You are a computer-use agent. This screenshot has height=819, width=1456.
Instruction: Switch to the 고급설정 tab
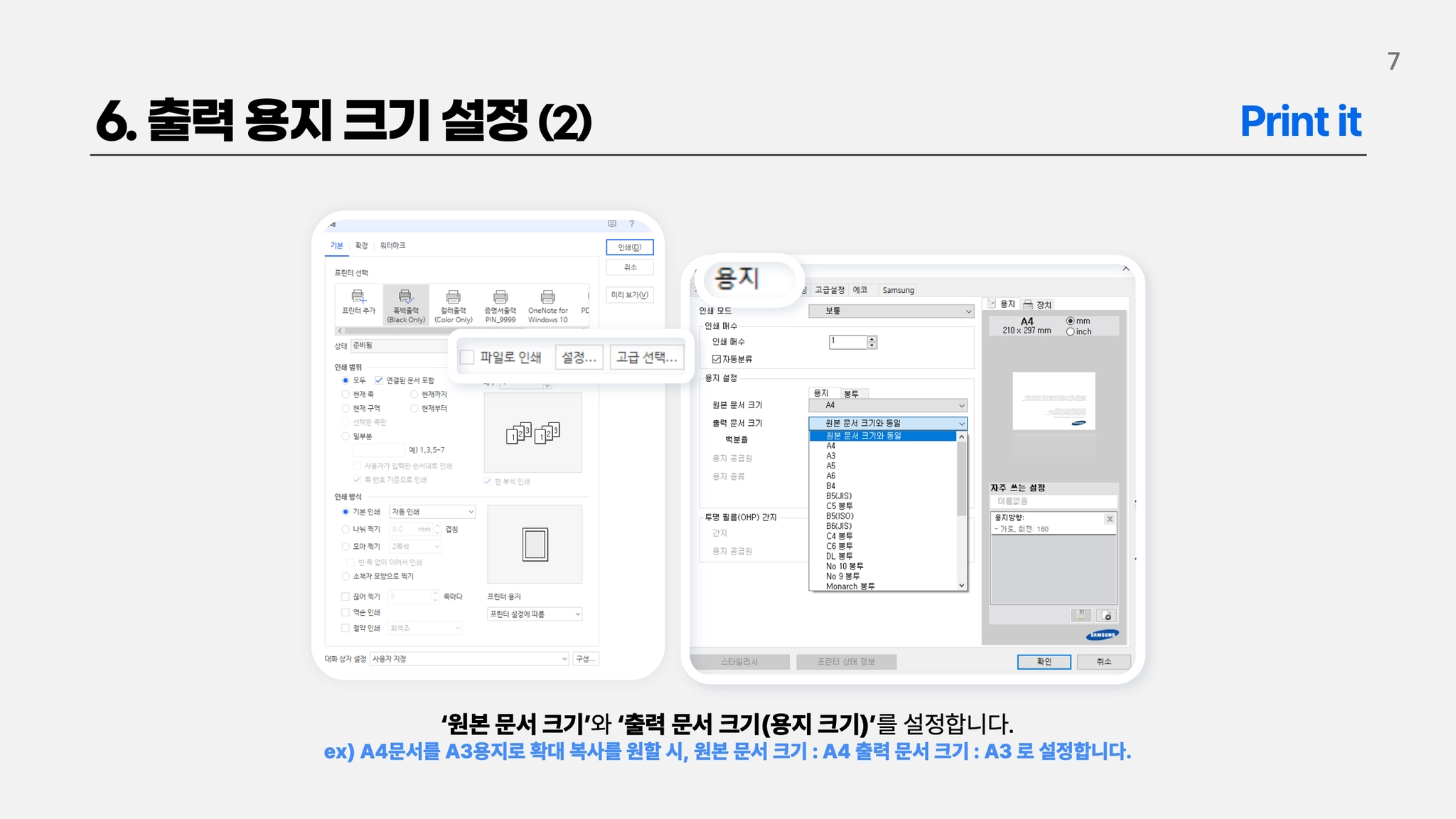pyautogui.click(x=829, y=290)
